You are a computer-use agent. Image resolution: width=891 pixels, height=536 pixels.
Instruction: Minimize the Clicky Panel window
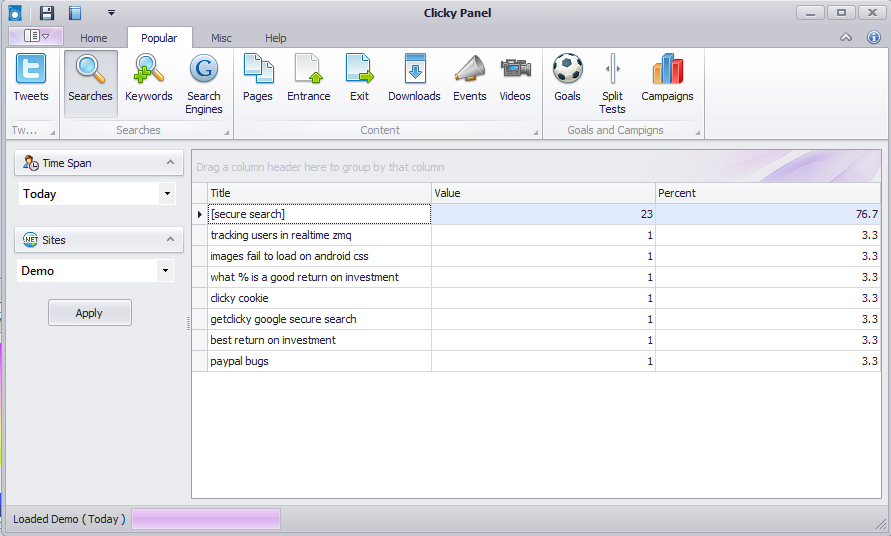coord(810,13)
